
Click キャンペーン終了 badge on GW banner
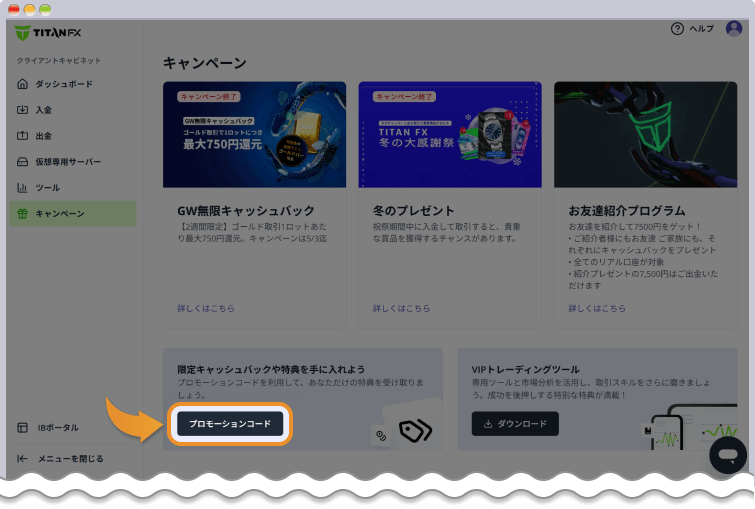point(209,97)
